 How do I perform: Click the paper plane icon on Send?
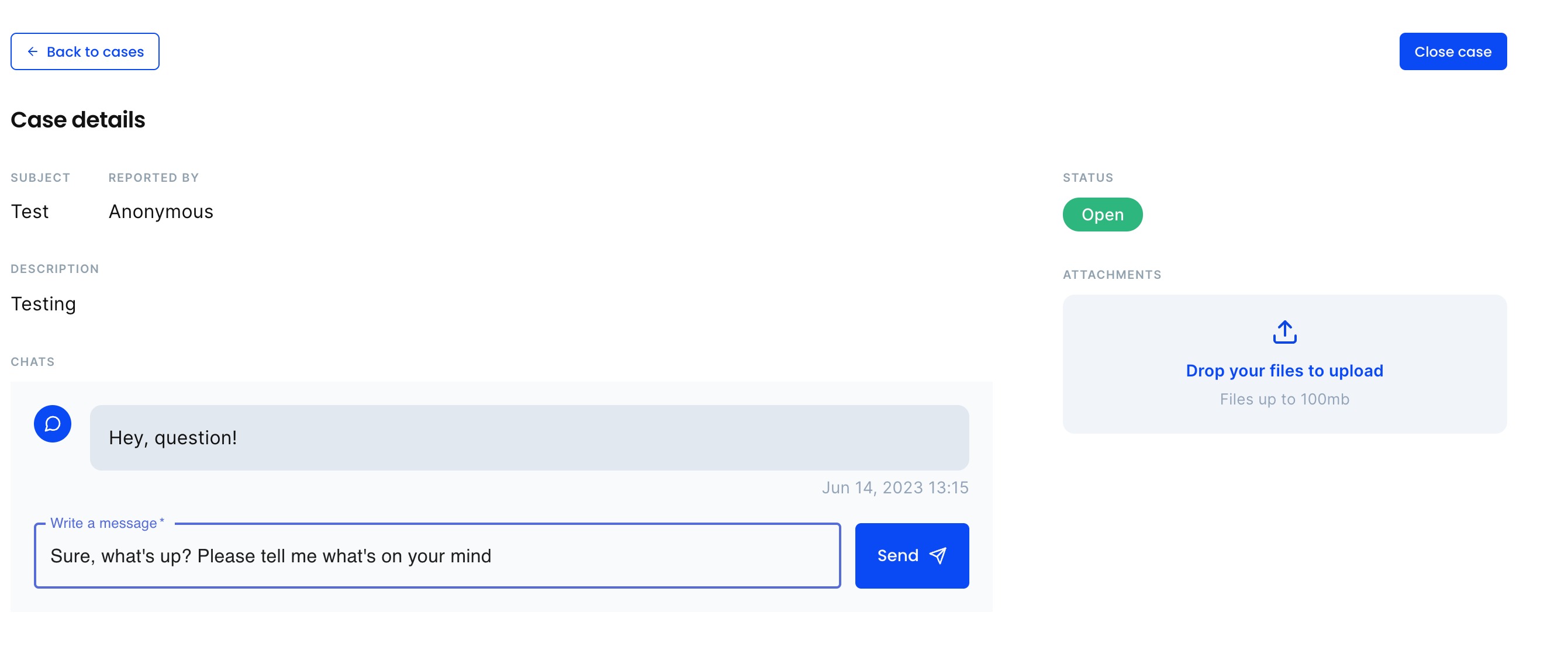pos(938,555)
